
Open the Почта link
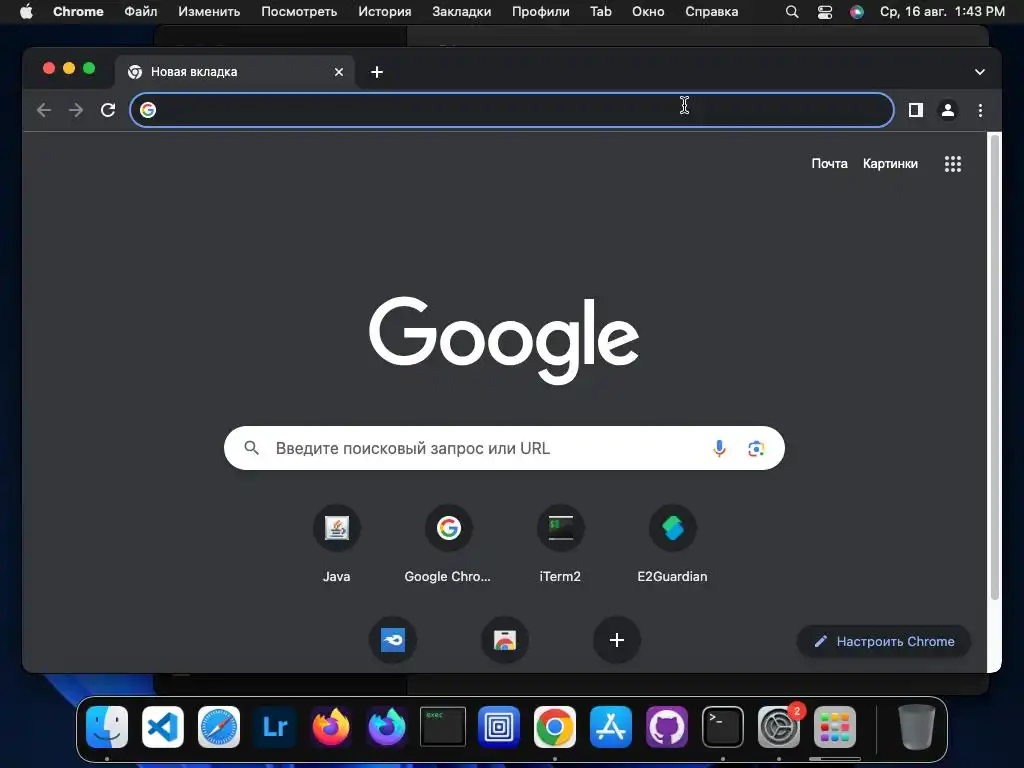[x=829, y=164]
